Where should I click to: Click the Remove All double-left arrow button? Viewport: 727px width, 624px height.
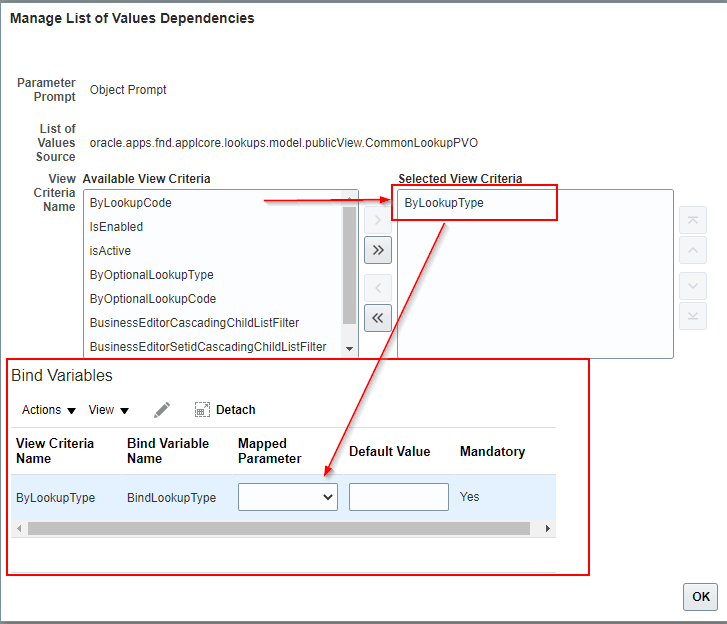(x=377, y=318)
